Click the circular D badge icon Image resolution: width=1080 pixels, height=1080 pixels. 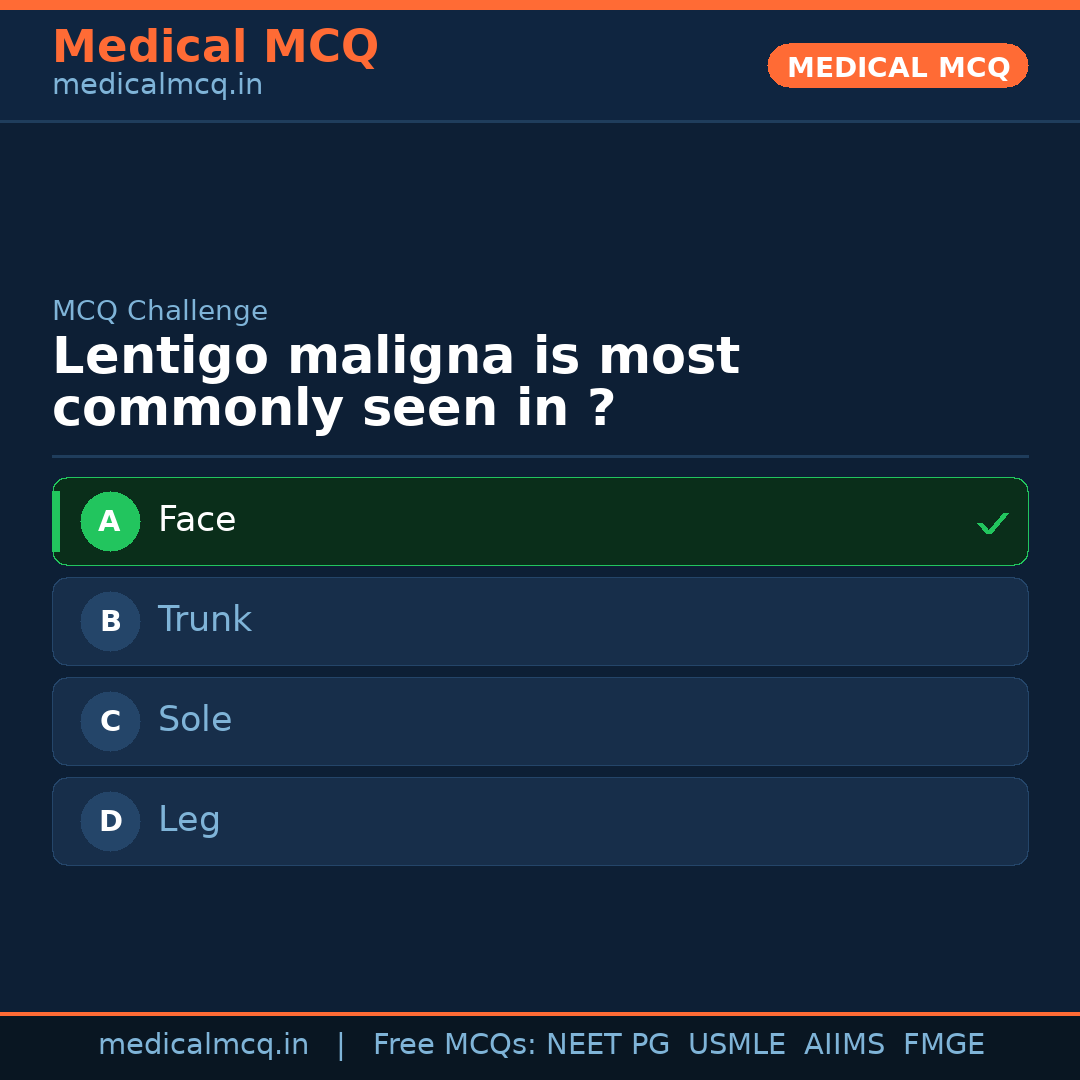pyautogui.click(x=110, y=821)
